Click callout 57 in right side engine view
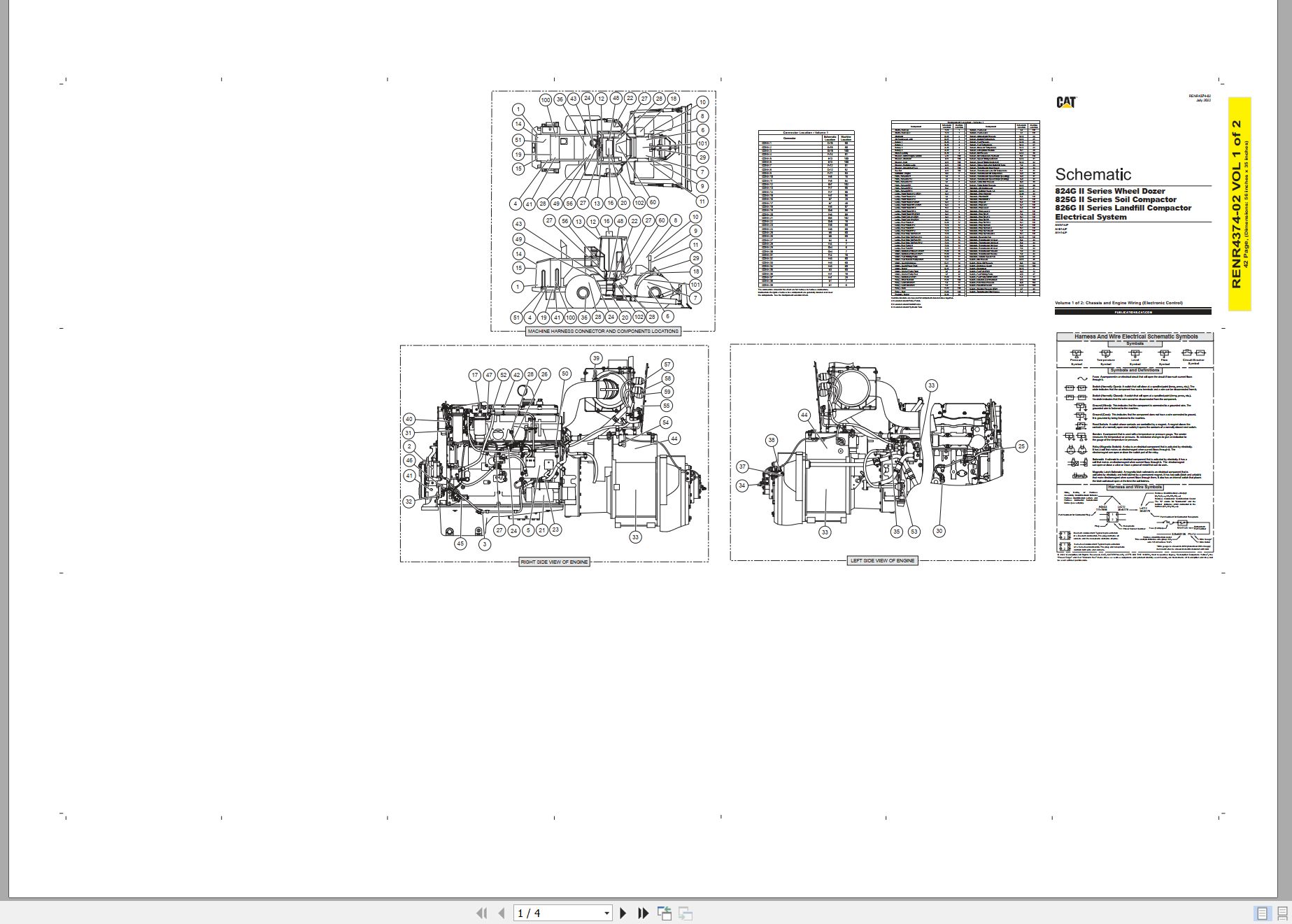 [x=667, y=364]
